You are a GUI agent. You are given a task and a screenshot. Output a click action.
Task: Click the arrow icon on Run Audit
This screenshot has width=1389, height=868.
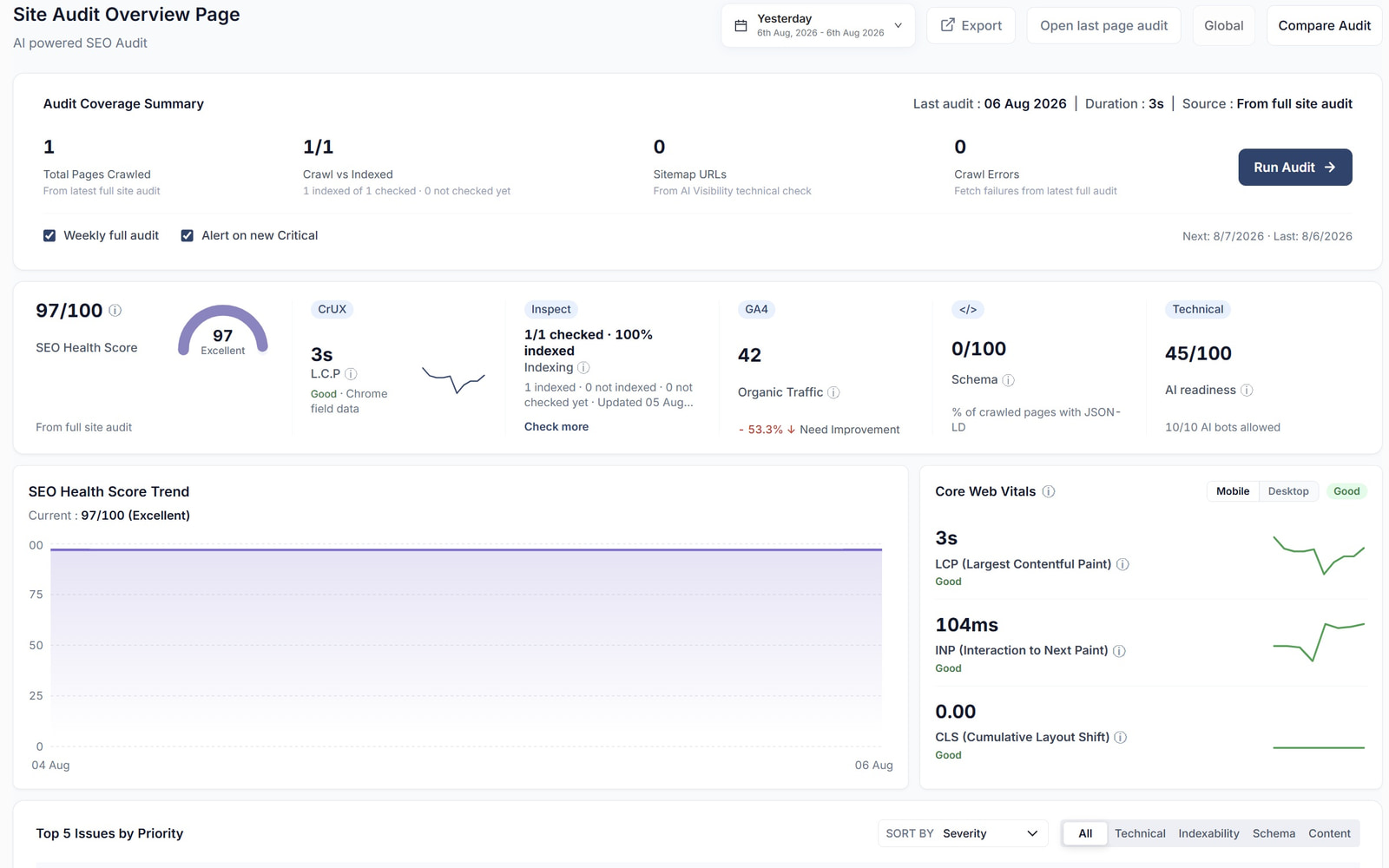(1330, 168)
